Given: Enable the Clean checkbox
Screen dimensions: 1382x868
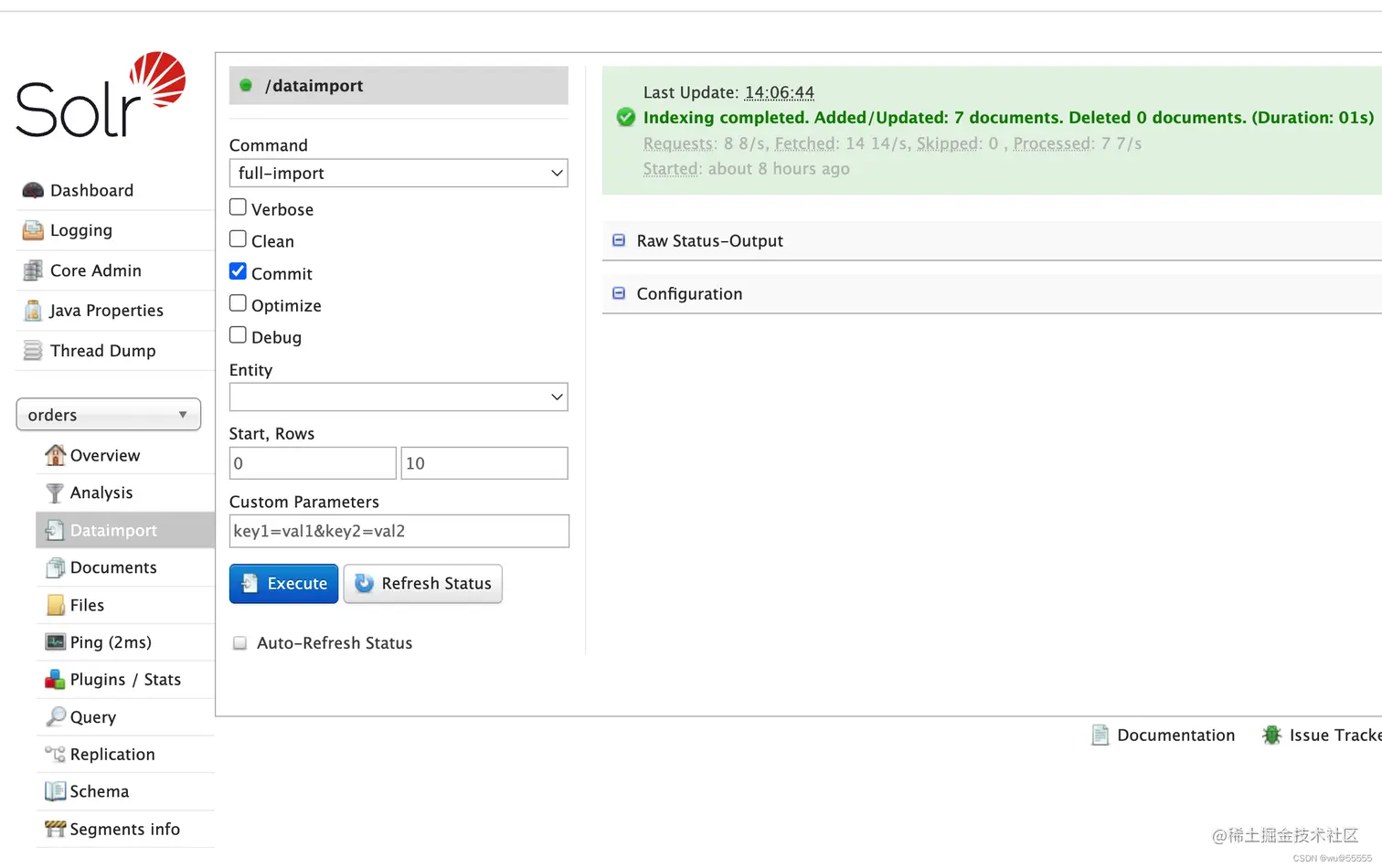Looking at the screenshot, I should (x=238, y=239).
